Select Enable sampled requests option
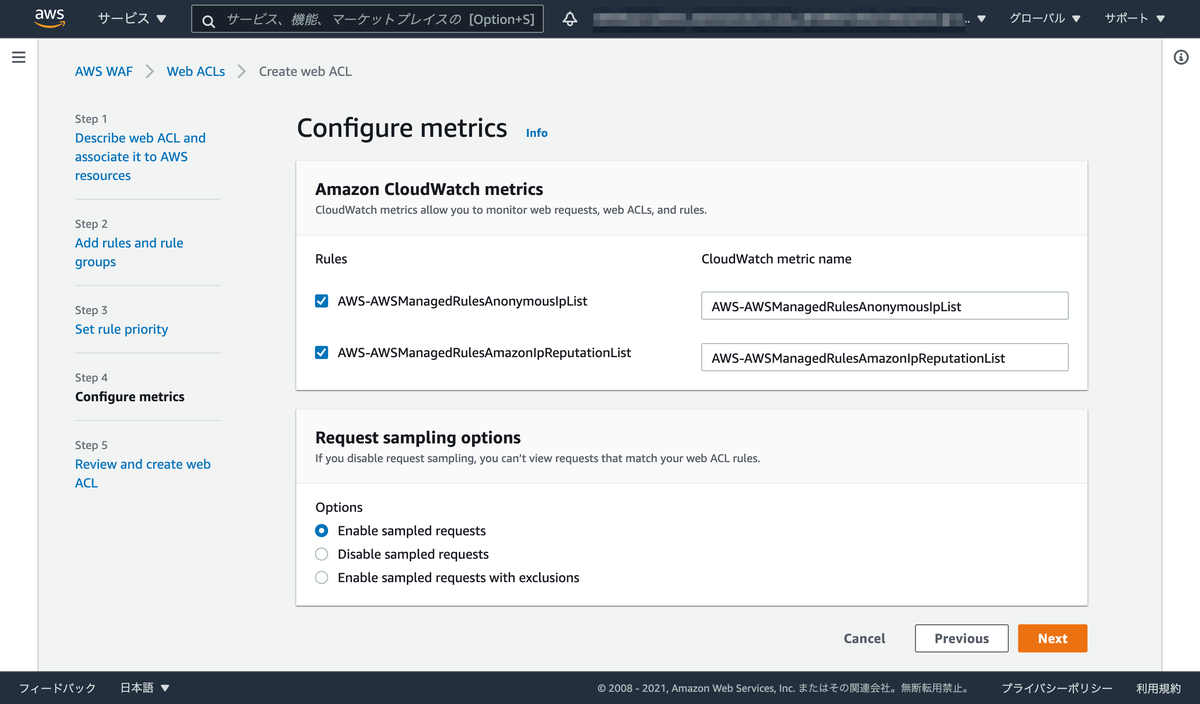 click(x=322, y=531)
